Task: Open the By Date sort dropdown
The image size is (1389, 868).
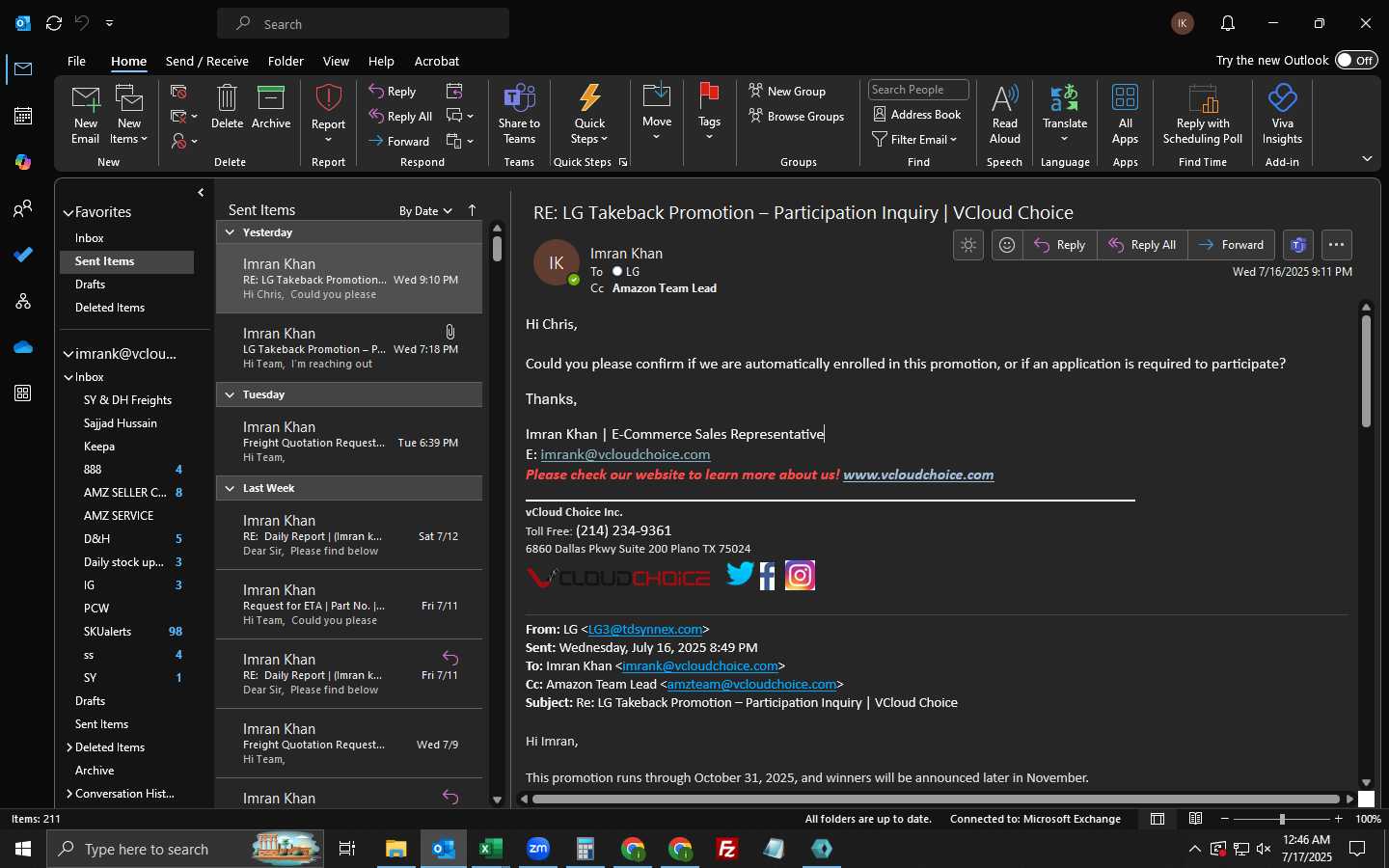Action: (425, 211)
